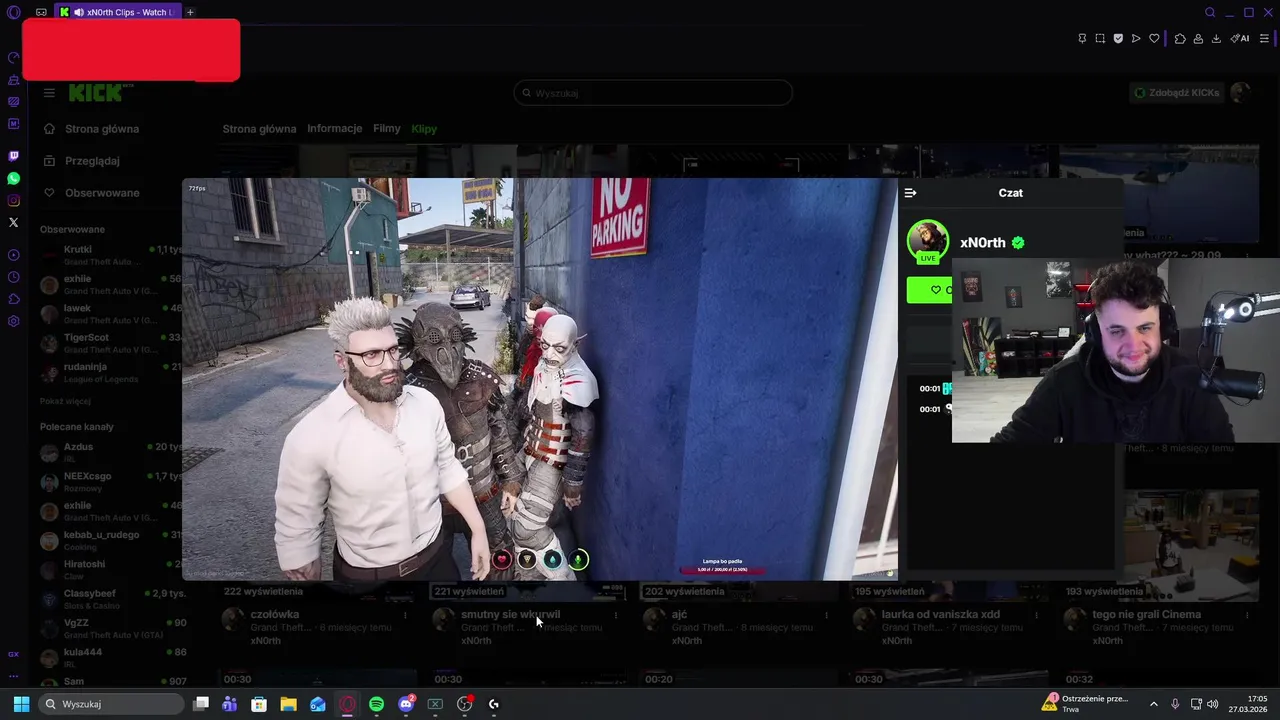Click the pin icon in Opera toolbar
1280x720 pixels.
1082,38
